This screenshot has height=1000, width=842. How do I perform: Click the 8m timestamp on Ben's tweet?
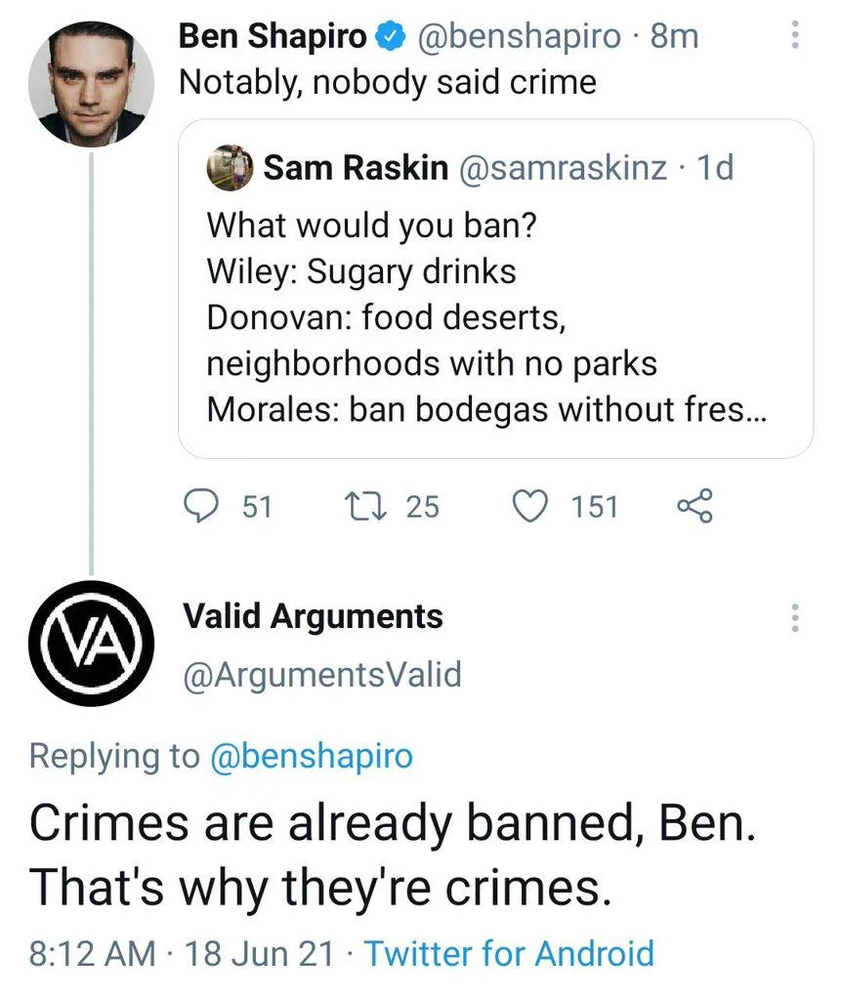coord(674,37)
